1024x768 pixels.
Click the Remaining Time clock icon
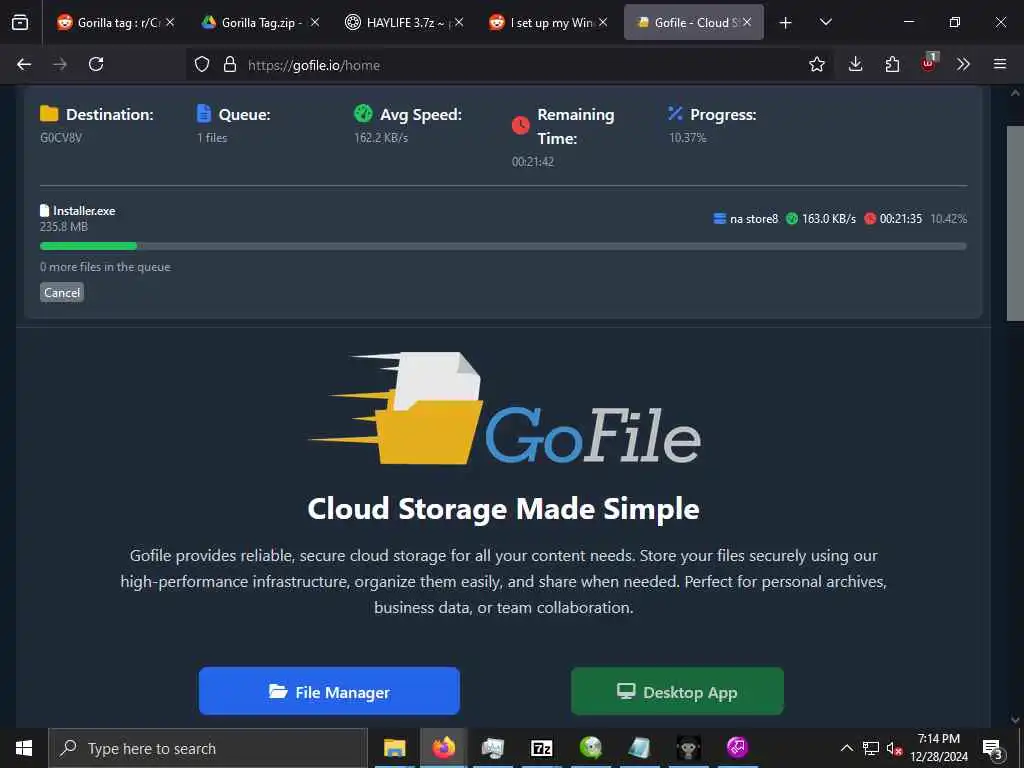tap(520, 125)
